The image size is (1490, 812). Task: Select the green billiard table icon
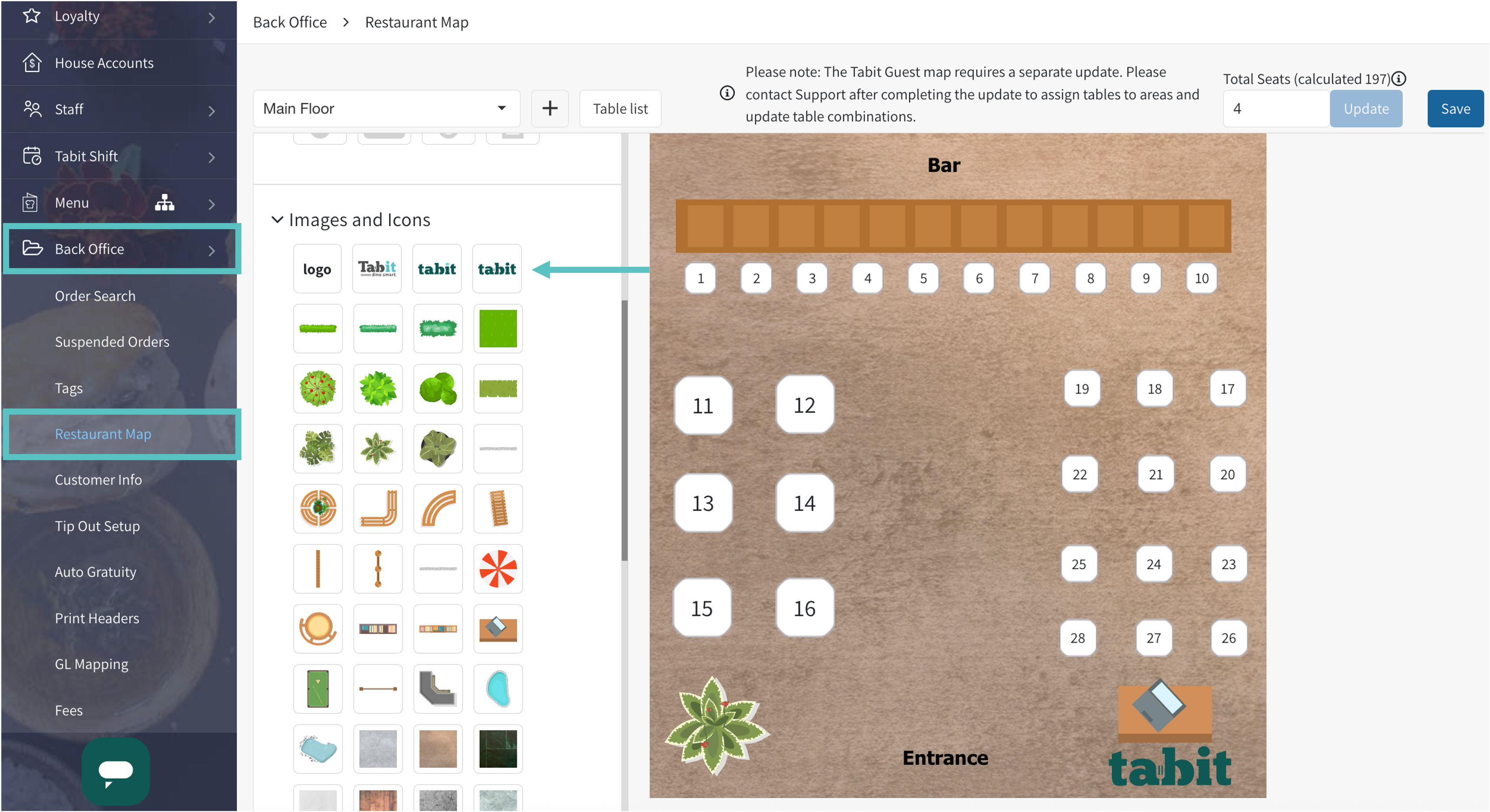(x=318, y=689)
